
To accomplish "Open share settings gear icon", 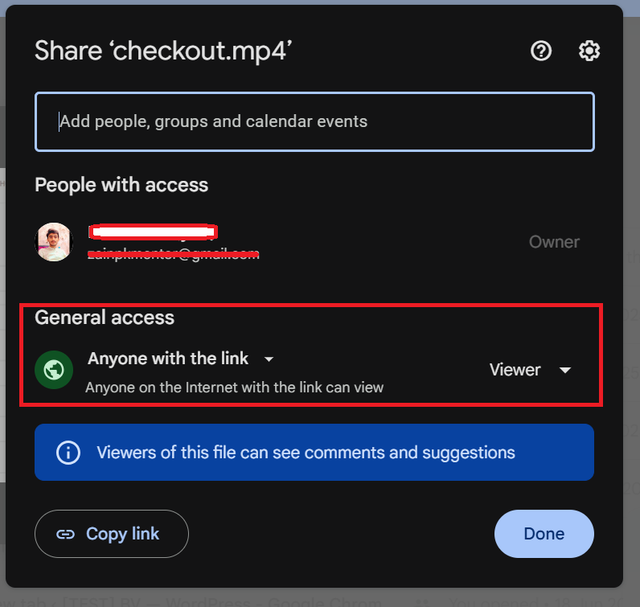I will pyautogui.click(x=589, y=51).
